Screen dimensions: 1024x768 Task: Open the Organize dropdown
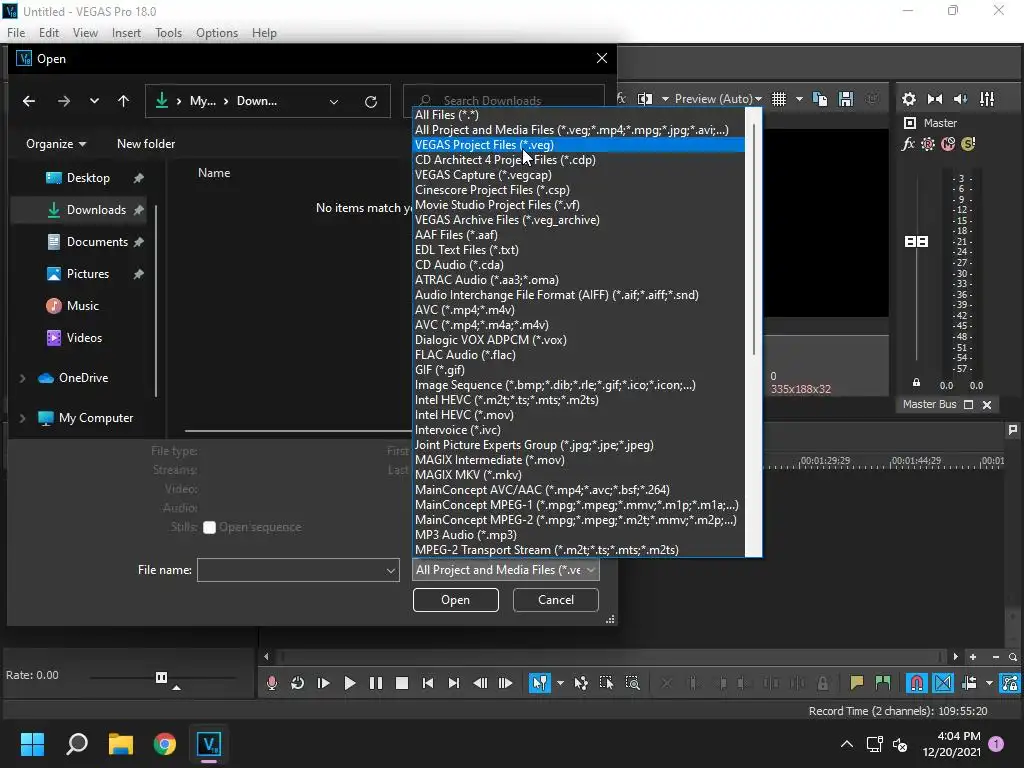pyautogui.click(x=56, y=144)
